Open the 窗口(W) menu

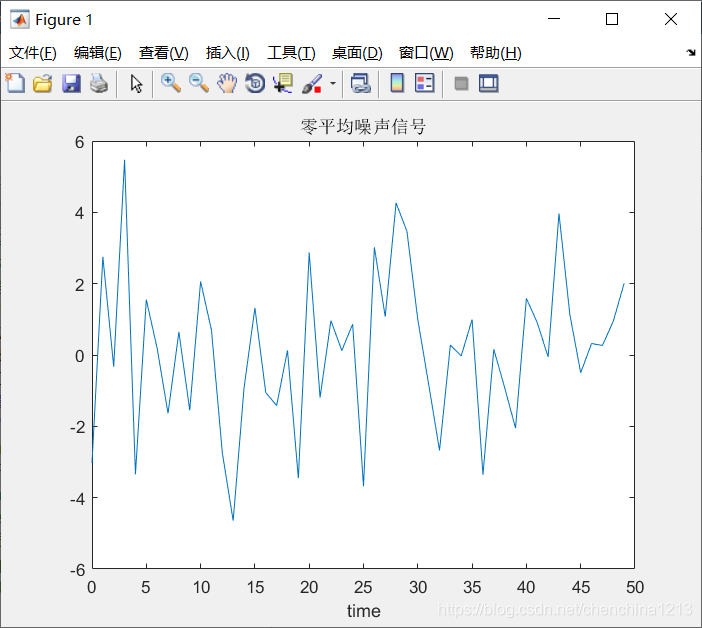pos(426,53)
